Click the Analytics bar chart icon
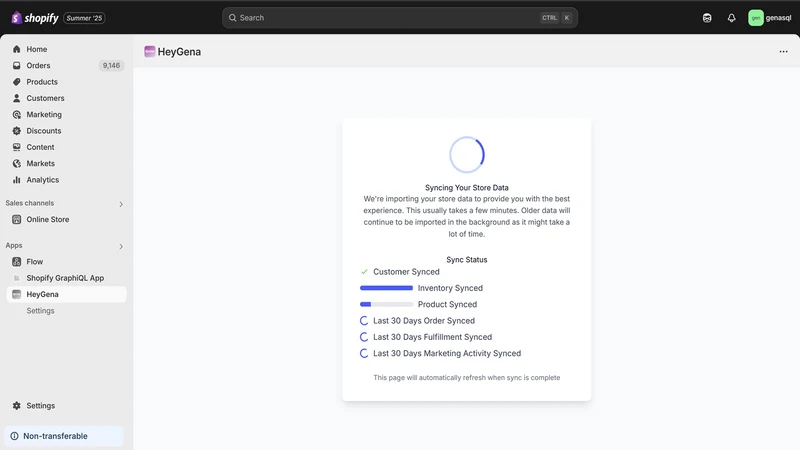This screenshot has width=800, height=450. point(16,180)
